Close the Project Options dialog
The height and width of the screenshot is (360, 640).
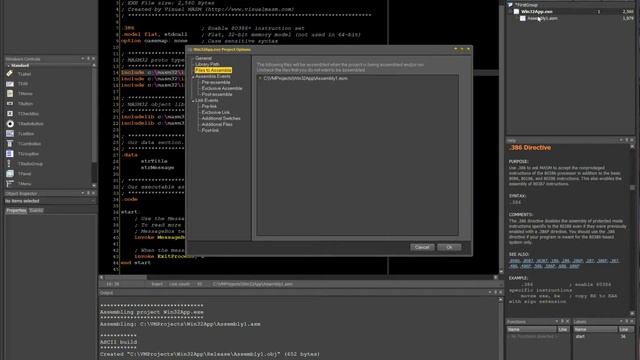tap(468, 49)
